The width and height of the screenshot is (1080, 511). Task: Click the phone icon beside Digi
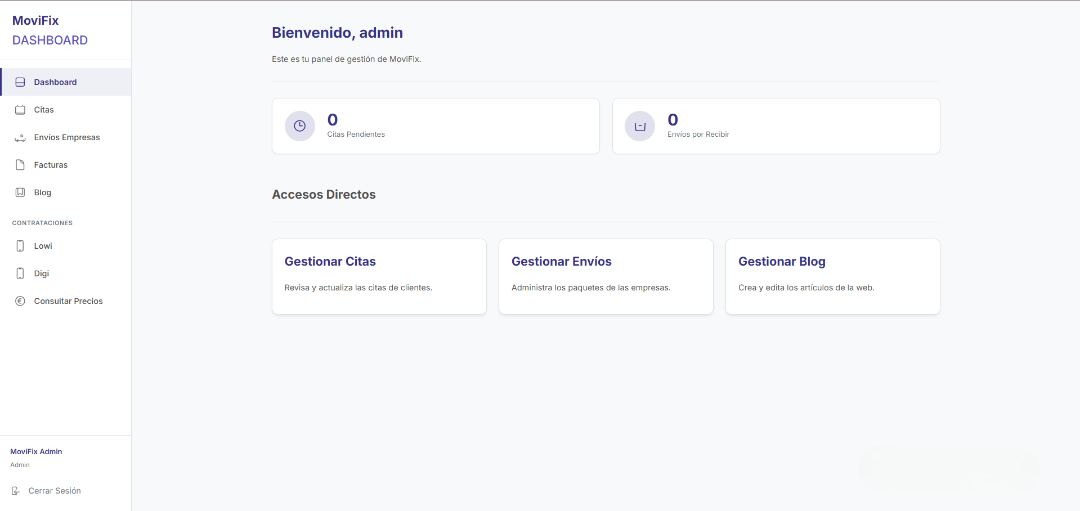point(20,273)
